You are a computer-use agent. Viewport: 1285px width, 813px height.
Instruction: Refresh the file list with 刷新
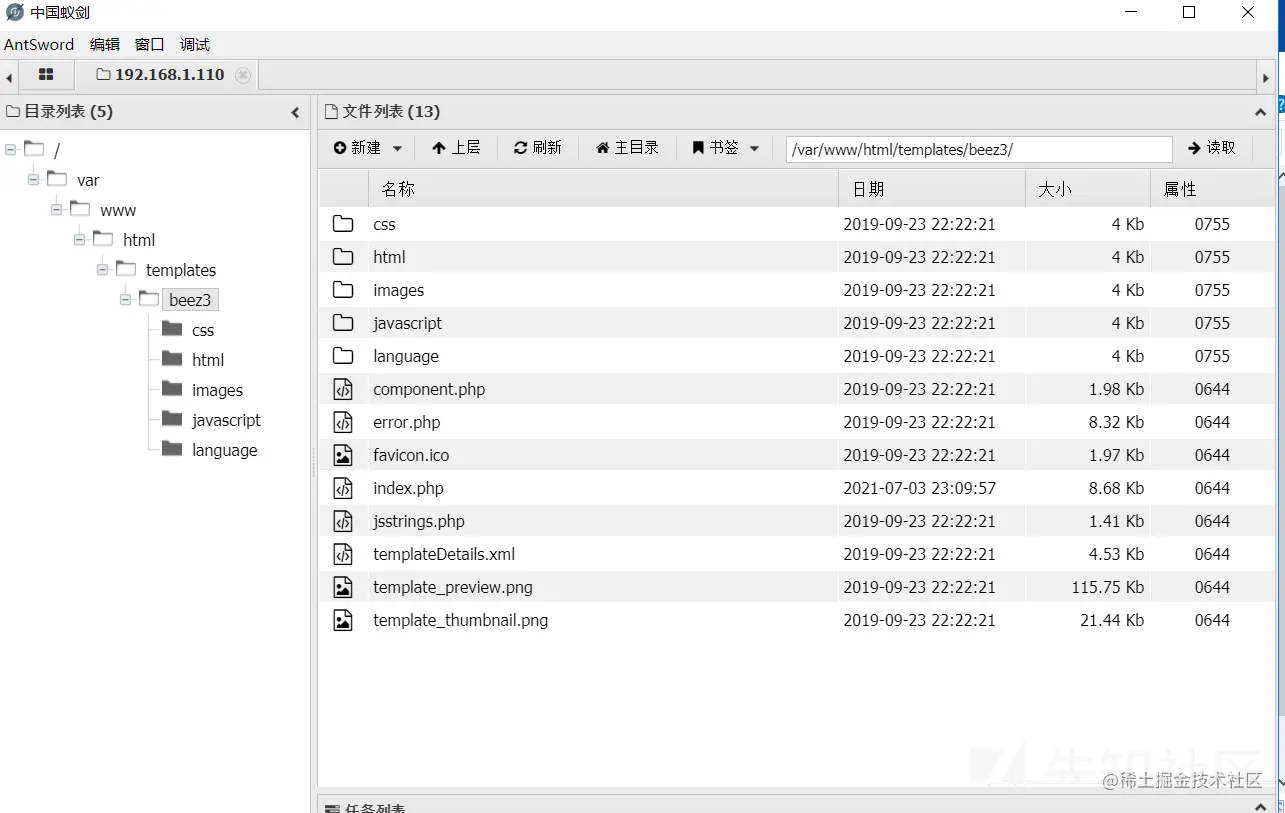point(538,148)
